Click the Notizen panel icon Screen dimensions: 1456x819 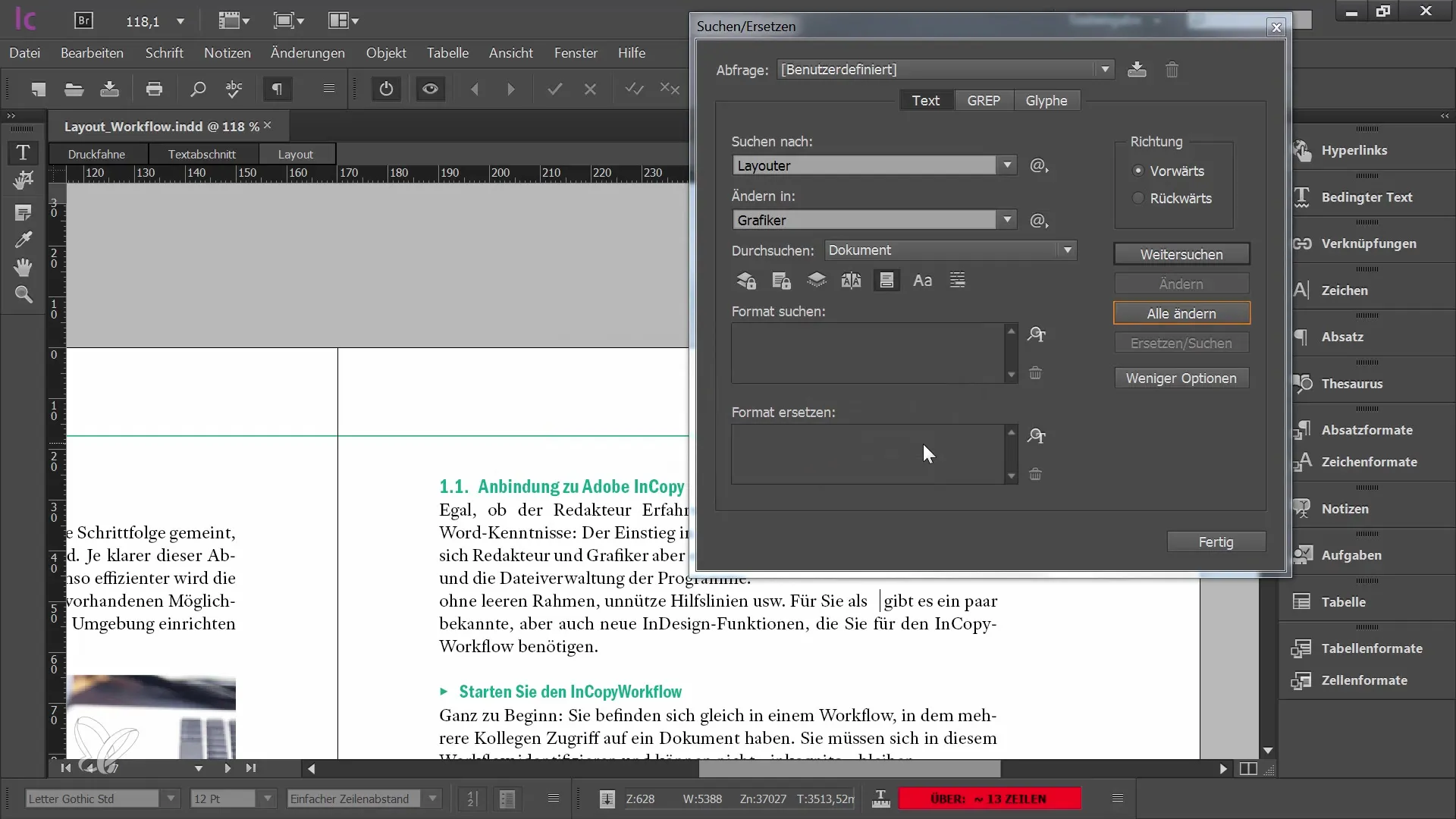click(1303, 508)
